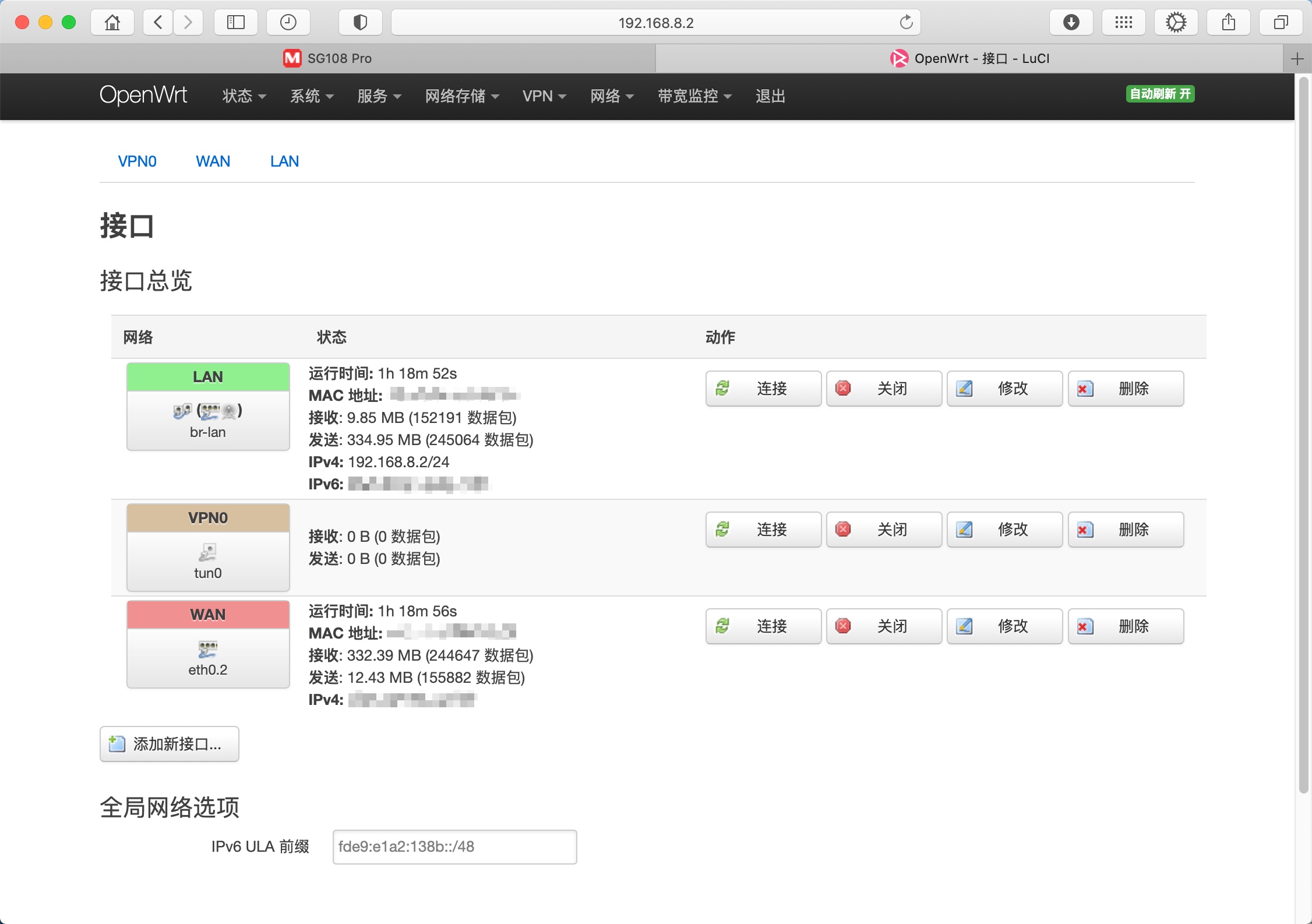
Task: Click the connect refresh icon on LAN row
Action: [x=724, y=389]
